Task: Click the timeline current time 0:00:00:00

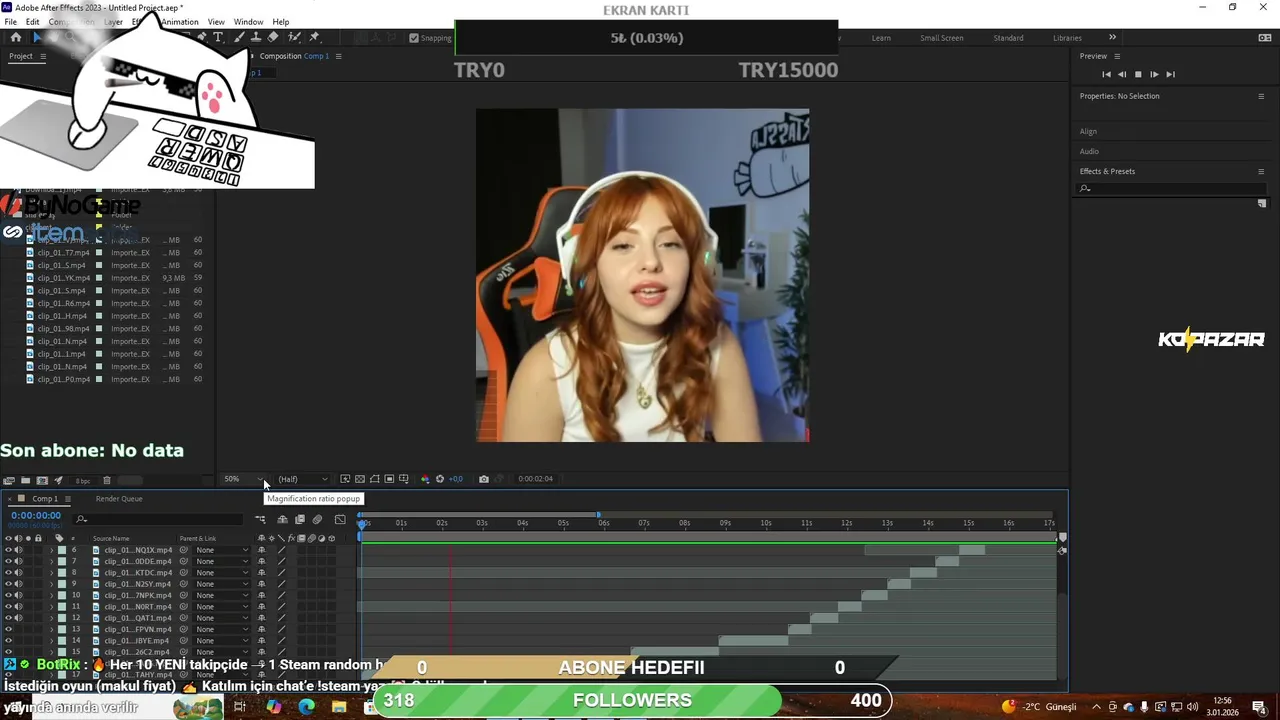Action: coord(36,516)
